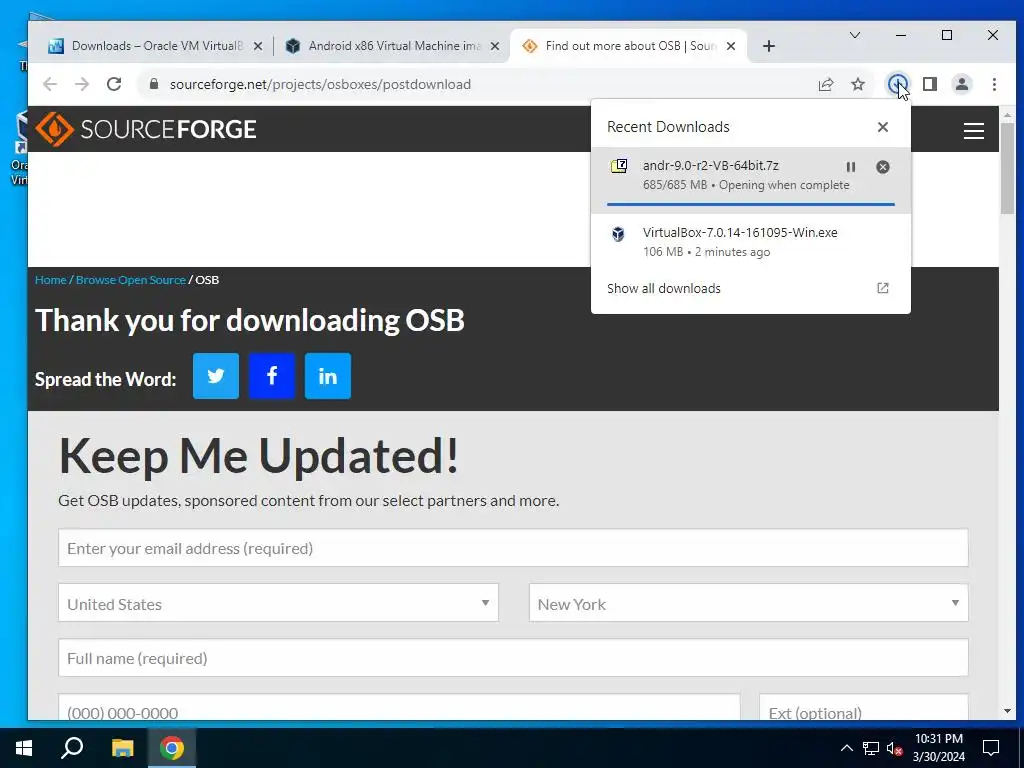1024x768 pixels.
Task: Toggle the Chrome side panel
Action: (929, 84)
